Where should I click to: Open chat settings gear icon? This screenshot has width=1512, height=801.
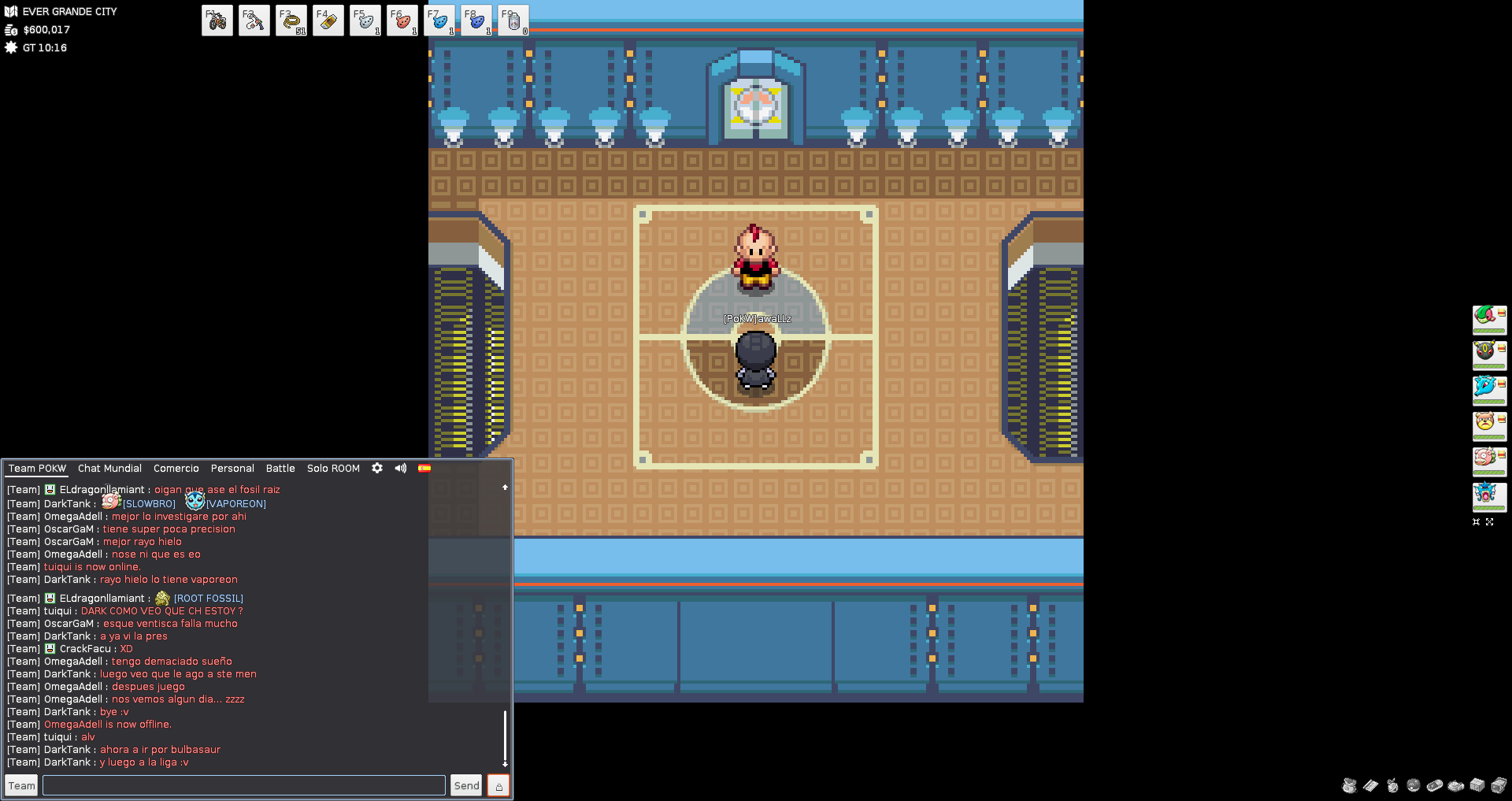[377, 468]
